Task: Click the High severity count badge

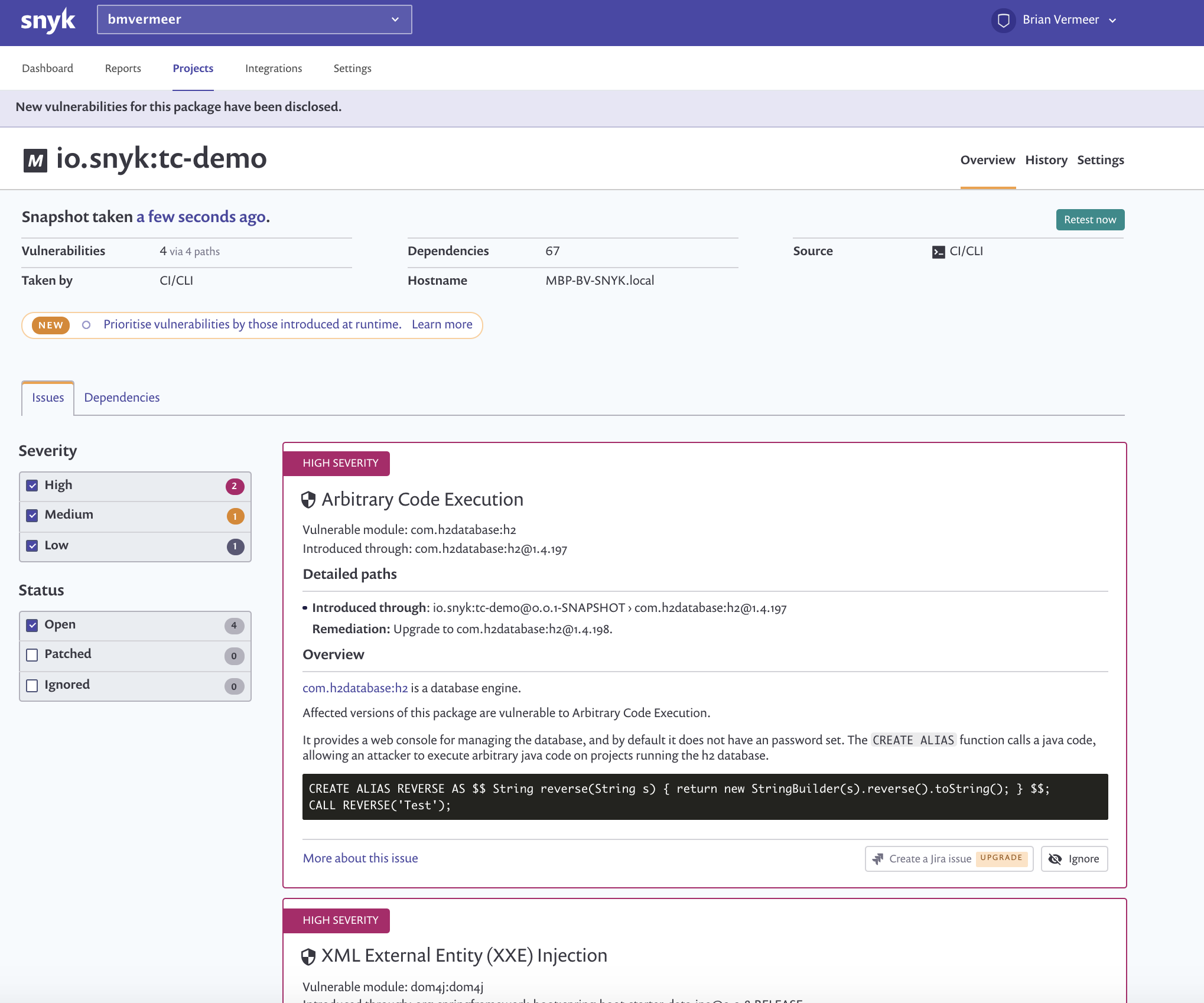Action: click(235, 486)
